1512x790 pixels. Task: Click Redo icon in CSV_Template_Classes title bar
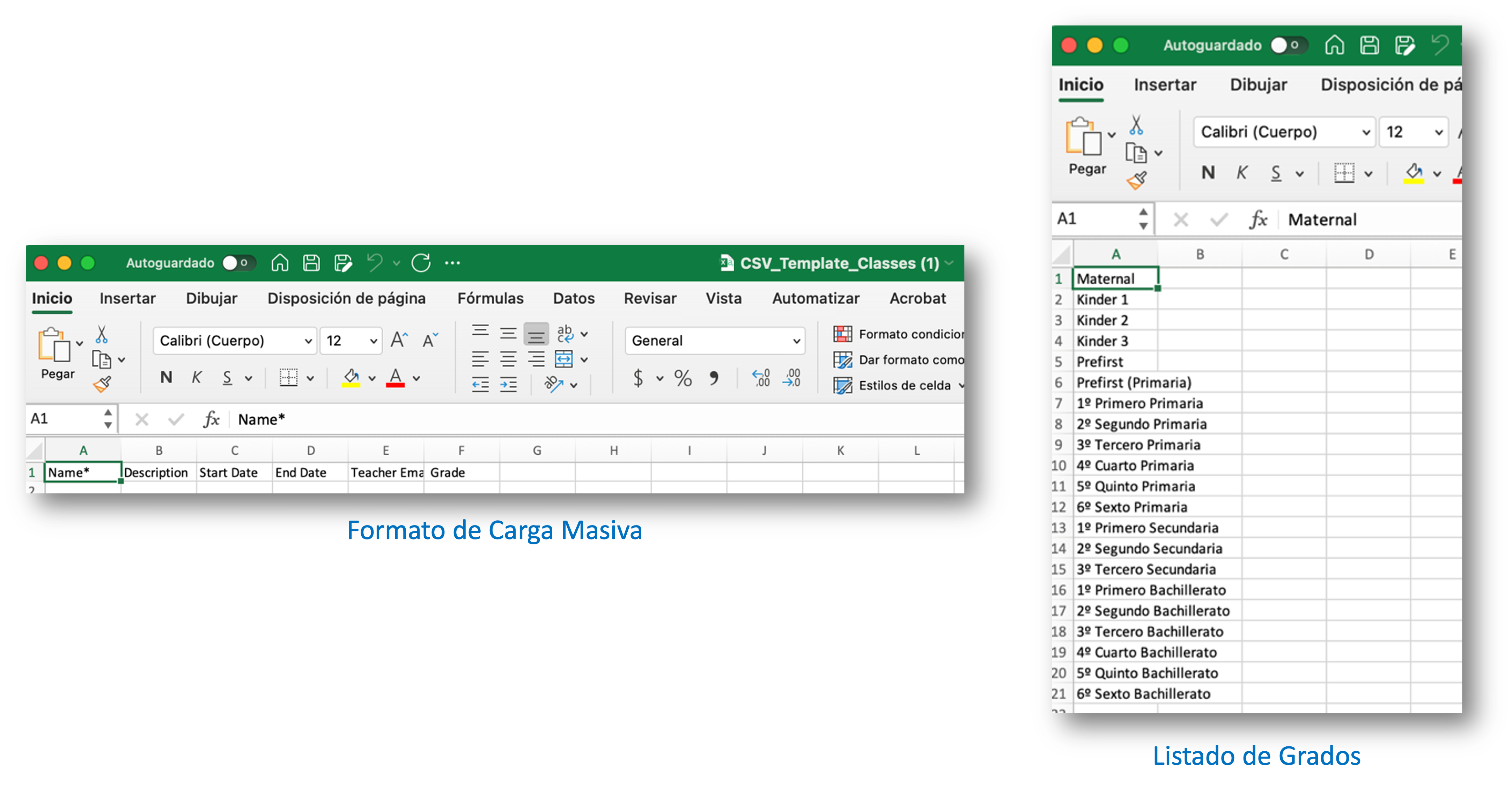click(x=421, y=263)
